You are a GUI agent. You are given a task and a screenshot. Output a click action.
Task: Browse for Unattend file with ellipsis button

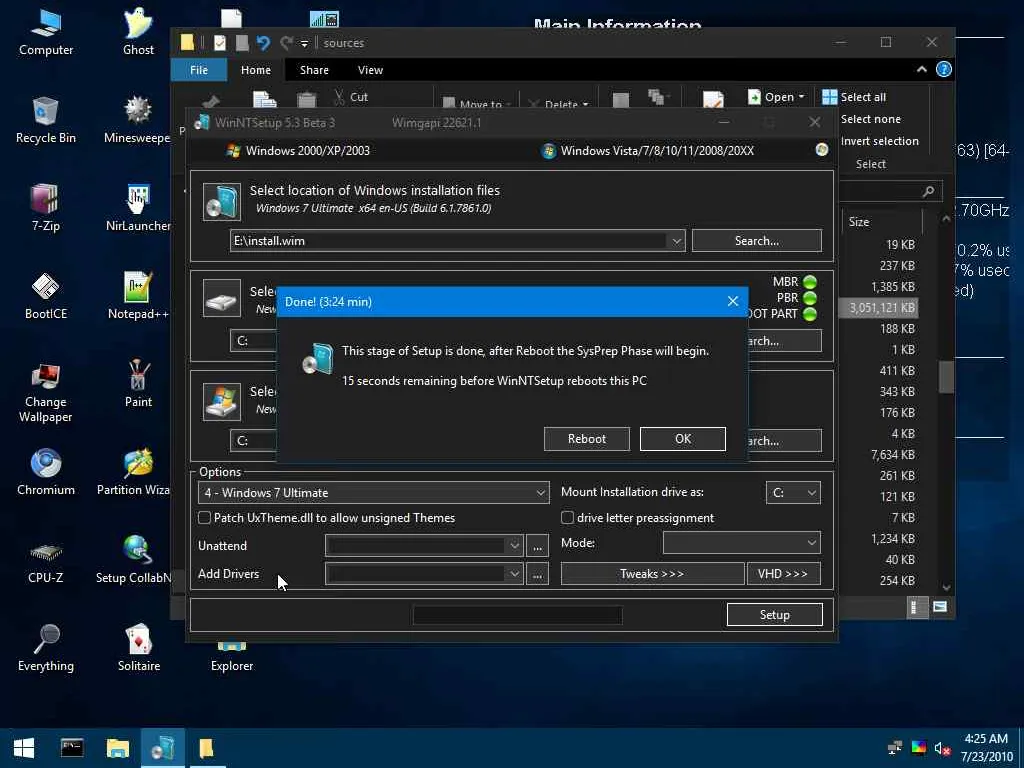pos(537,546)
